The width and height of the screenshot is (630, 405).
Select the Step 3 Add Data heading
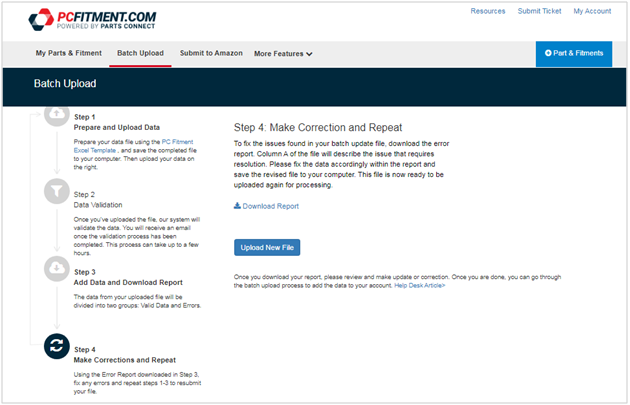(x=129, y=282)
